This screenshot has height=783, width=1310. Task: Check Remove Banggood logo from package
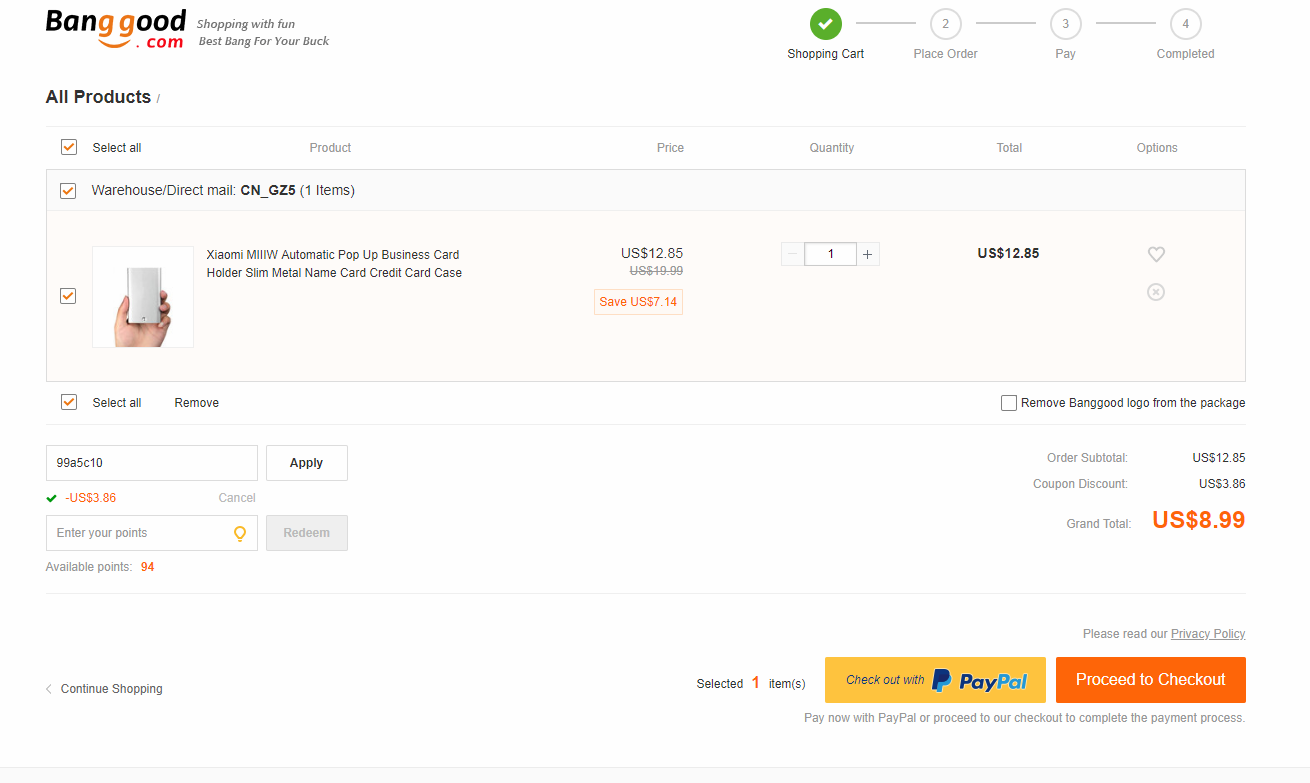(1009, 403)
